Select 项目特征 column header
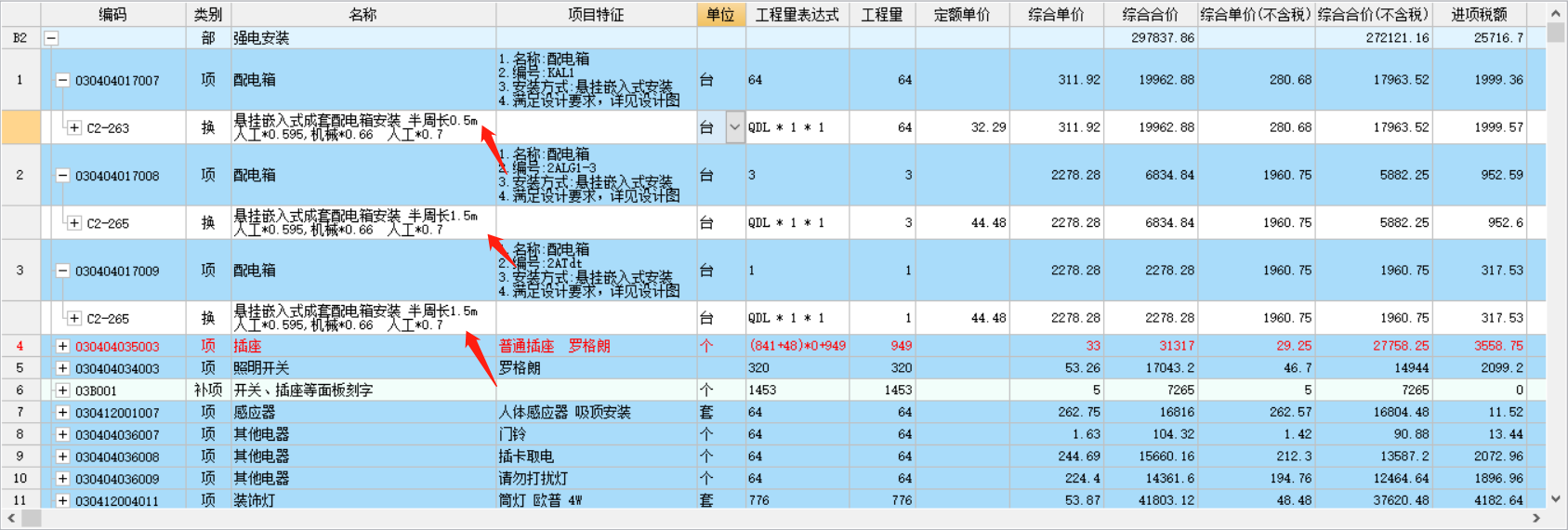 597,14
